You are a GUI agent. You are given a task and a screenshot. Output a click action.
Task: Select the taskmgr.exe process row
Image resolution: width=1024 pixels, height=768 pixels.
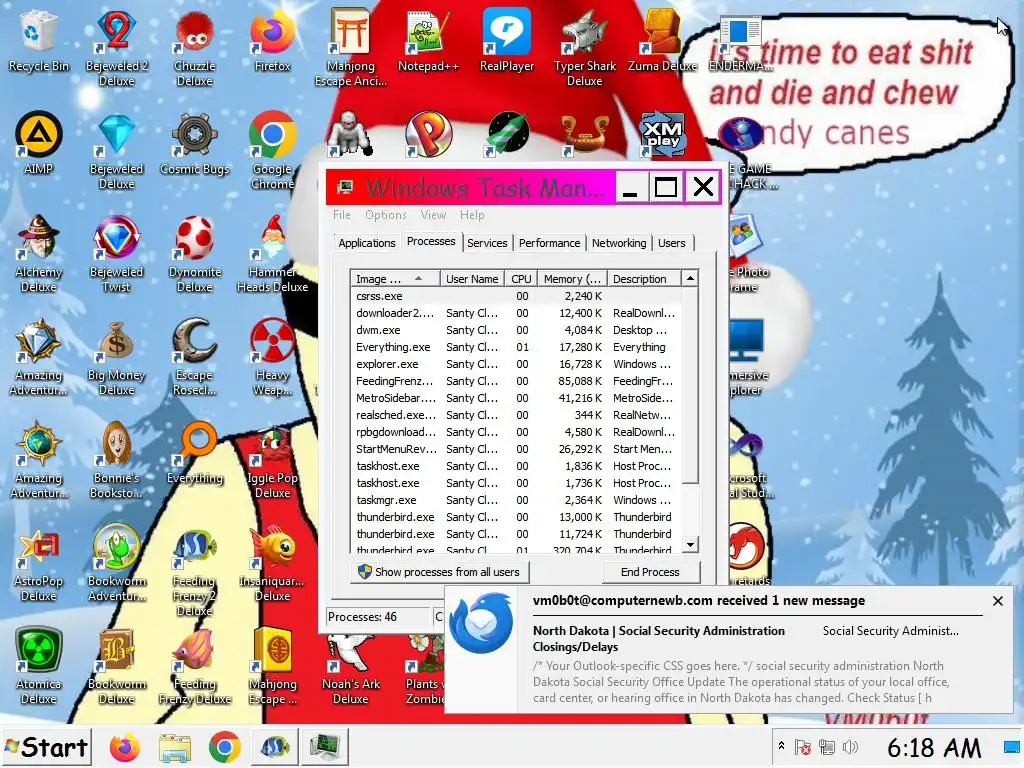click(x=516, y=500)
